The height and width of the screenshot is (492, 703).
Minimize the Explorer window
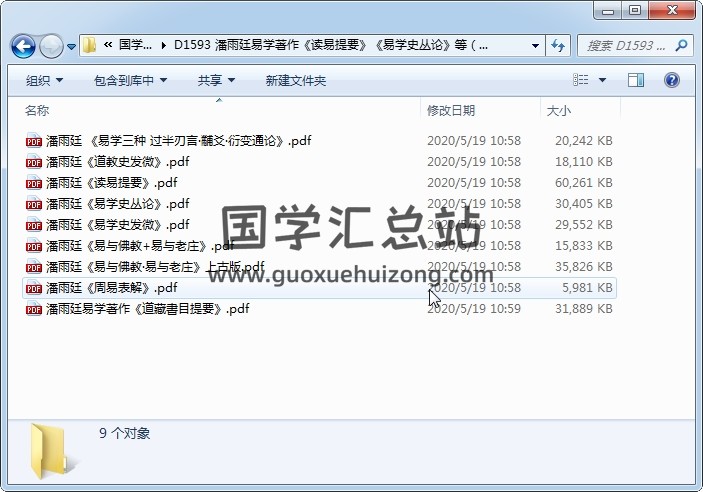point(608,10)
